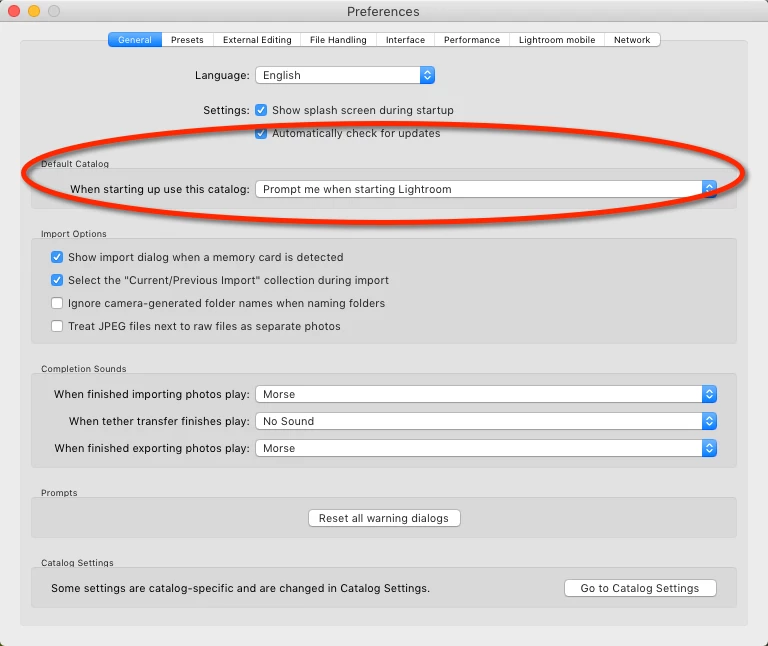The width and height of the screenshot is (768, 646).
Task: Click the tether sound dropdown arrow icon
Action: [x=709, y=421]
